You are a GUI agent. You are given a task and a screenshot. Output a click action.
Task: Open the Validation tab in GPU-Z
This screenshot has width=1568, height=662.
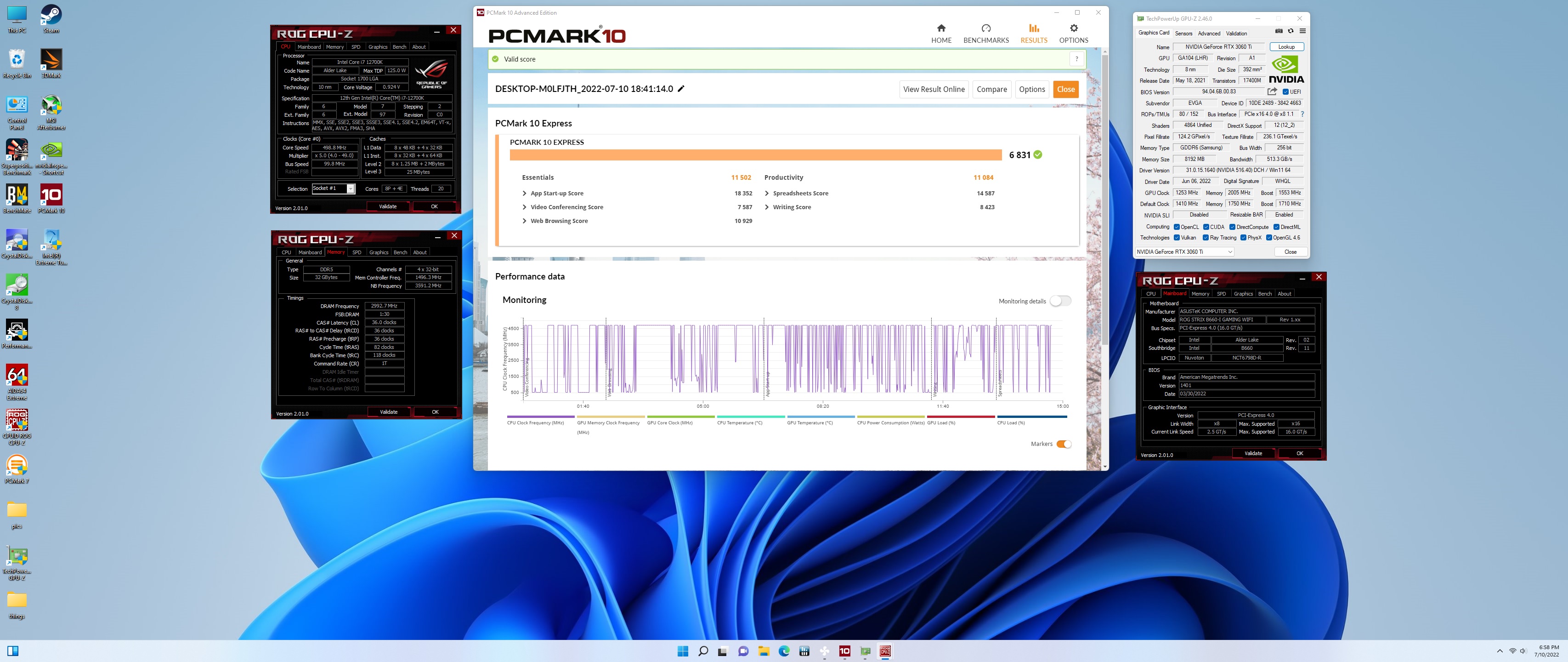point(1236,34)
